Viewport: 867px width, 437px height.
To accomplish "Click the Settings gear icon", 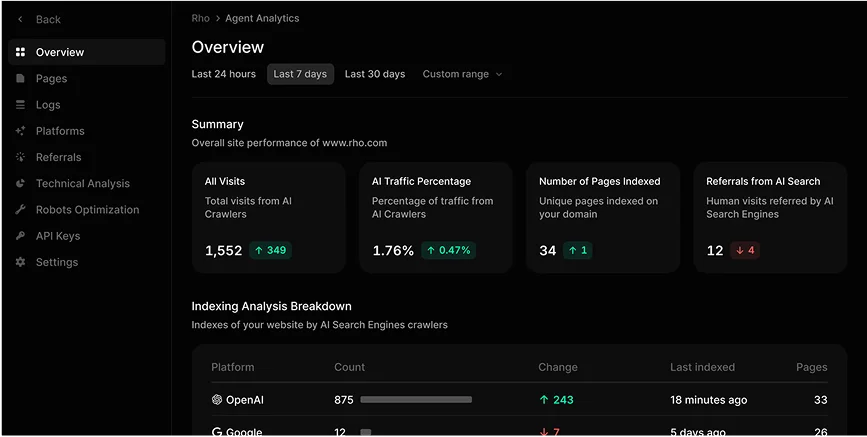I will tap(20, 262).
